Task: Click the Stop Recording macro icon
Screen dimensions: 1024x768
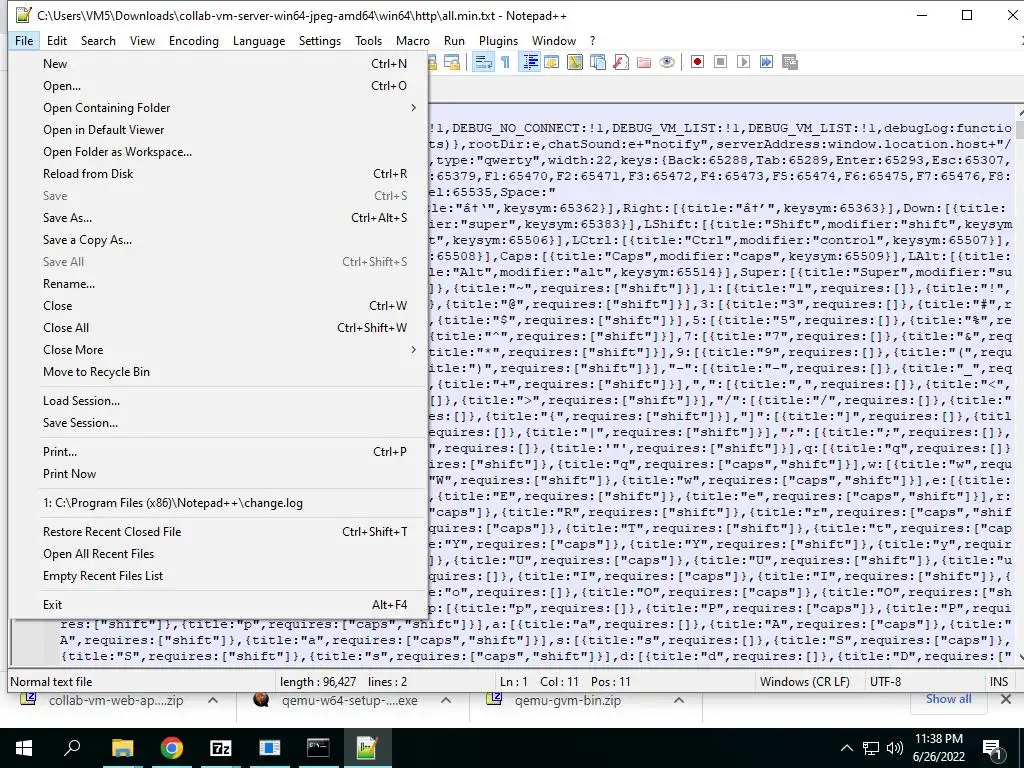Action: click(720, 62)
